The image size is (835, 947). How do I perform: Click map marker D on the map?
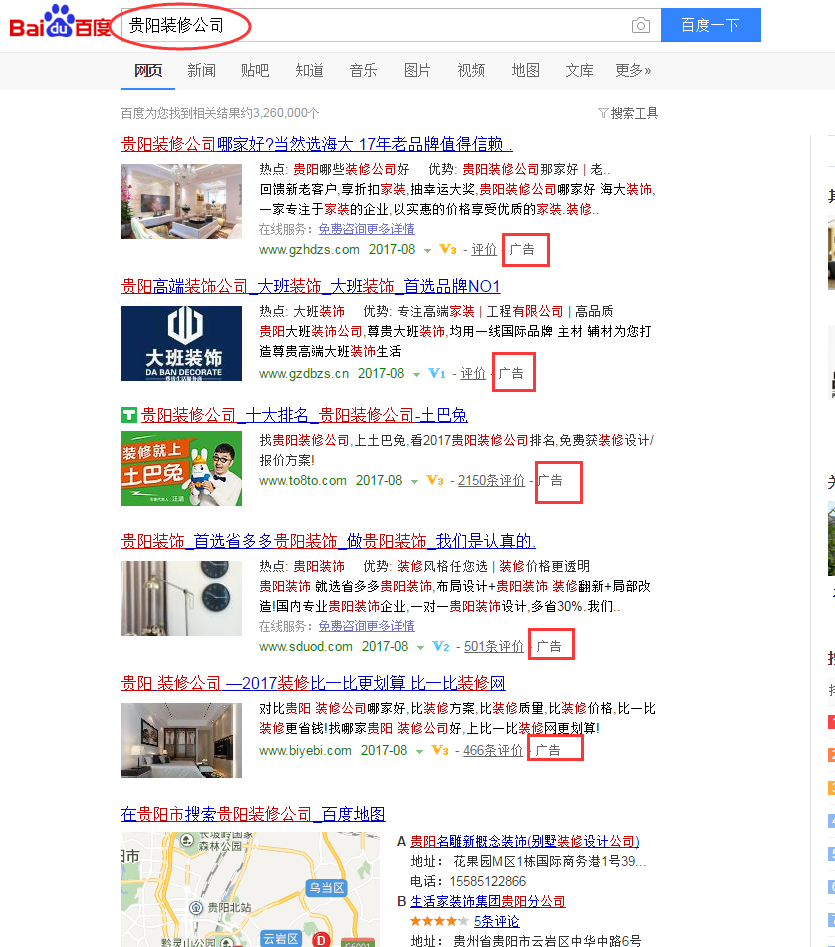(x=321, y=939)
